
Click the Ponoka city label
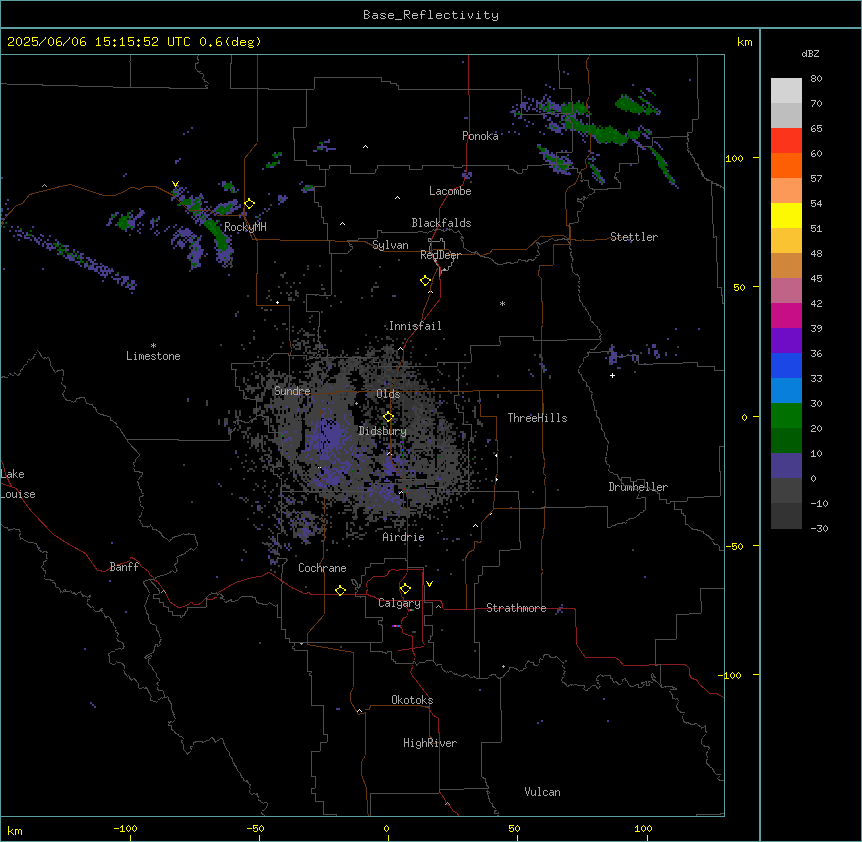(x=480, y=136)
